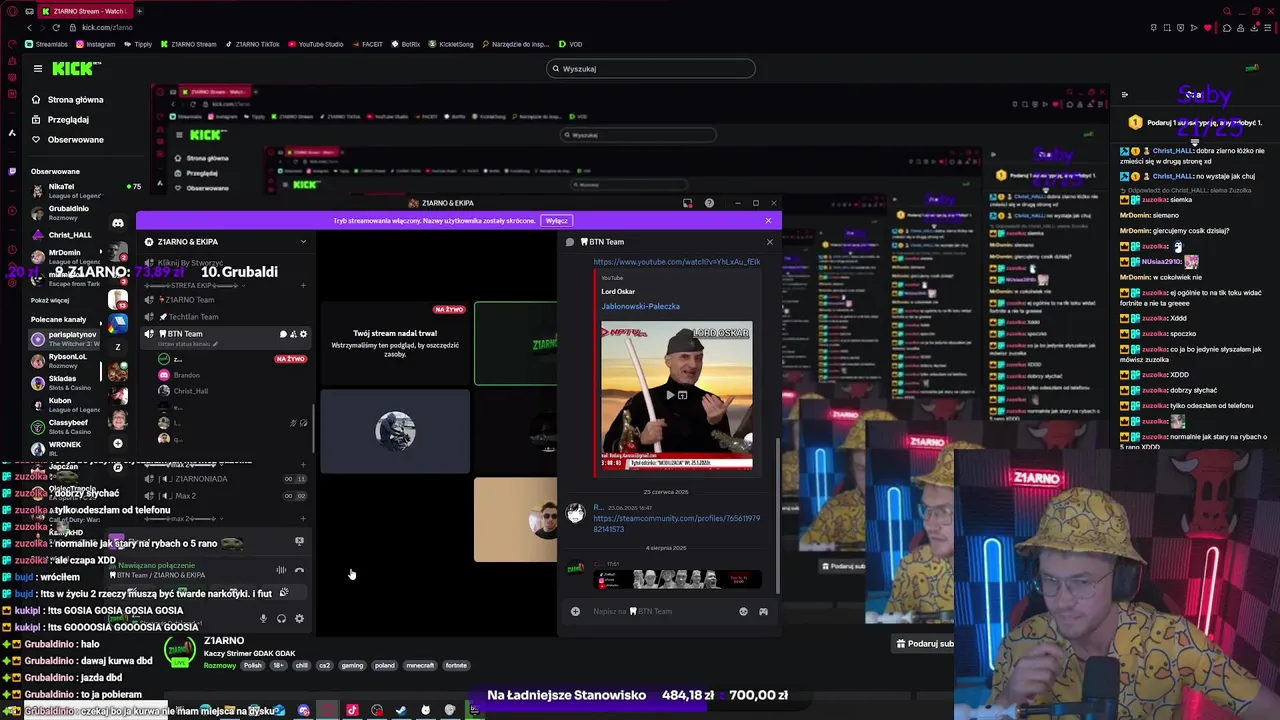Open the VOD bookmark

(x=571, y=44)
